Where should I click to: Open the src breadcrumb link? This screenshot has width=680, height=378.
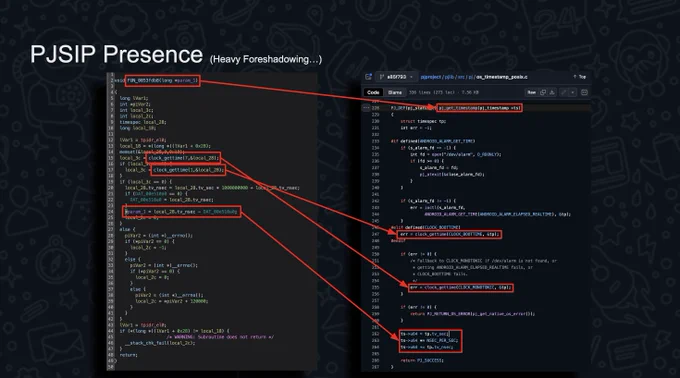click(462, 77)
